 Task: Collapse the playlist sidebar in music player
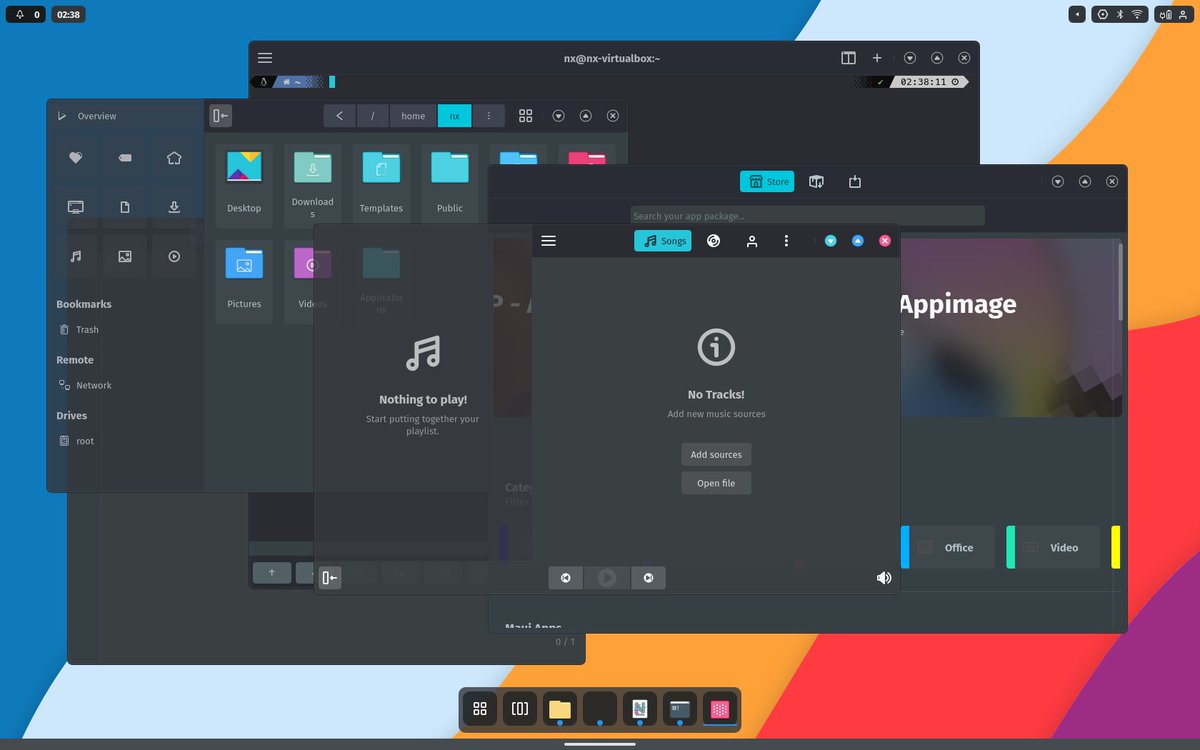[x=330, y=578]
